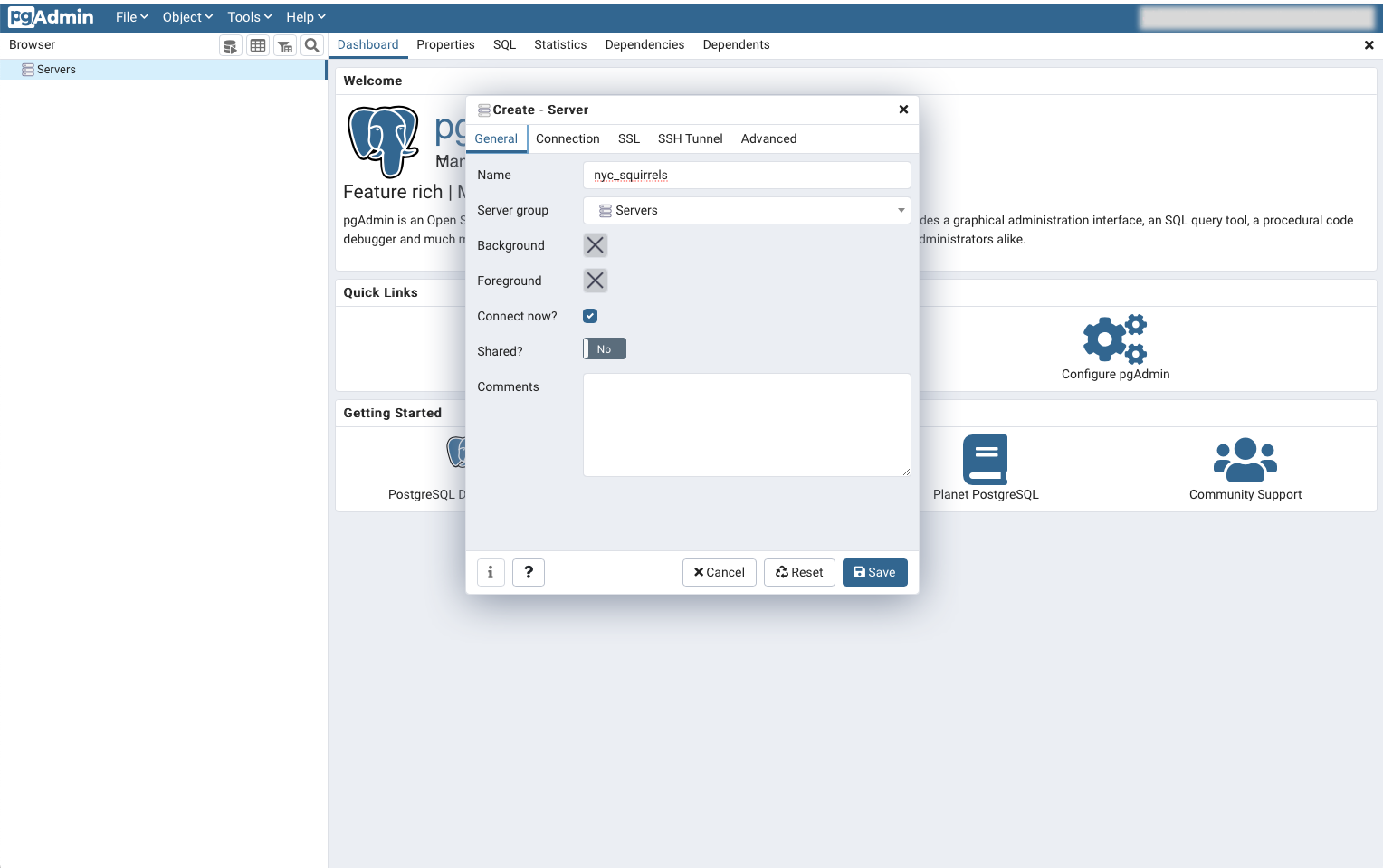Click the Configure pgAdmin gears icon
Viewport: 1383px width, 868px height.
coord(1115,339)
